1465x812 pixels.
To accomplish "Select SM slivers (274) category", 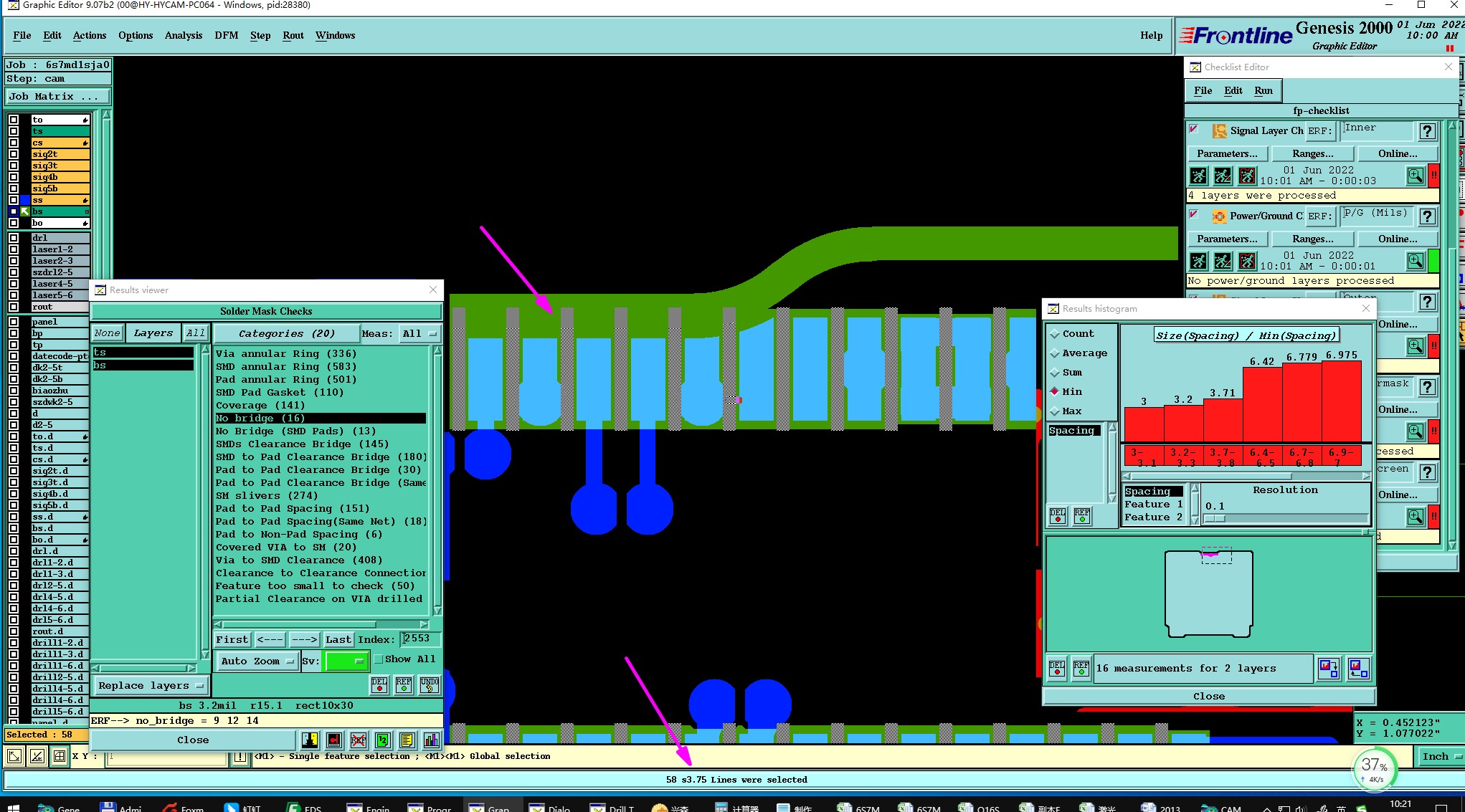I will click(266, 496).
